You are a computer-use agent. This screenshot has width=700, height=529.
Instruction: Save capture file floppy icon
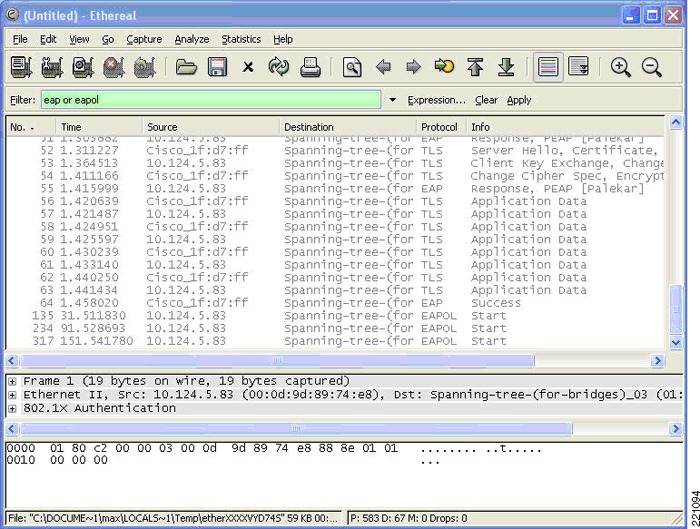coord(217,67)
